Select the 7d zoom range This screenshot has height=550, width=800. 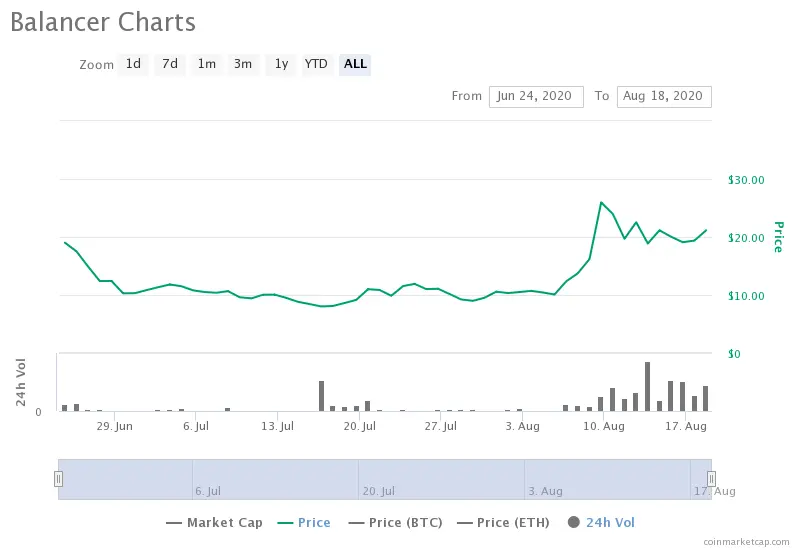click(170, 64)
